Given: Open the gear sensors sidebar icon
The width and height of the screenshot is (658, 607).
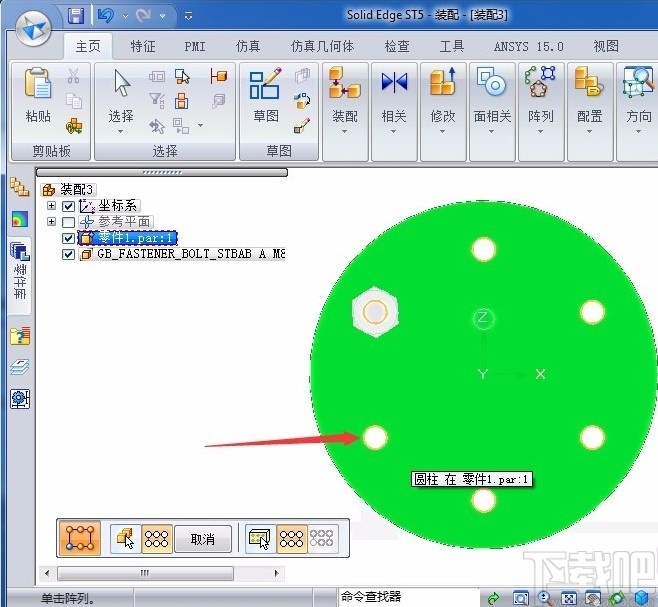Looking at the screenshot, I should point(20,399).
